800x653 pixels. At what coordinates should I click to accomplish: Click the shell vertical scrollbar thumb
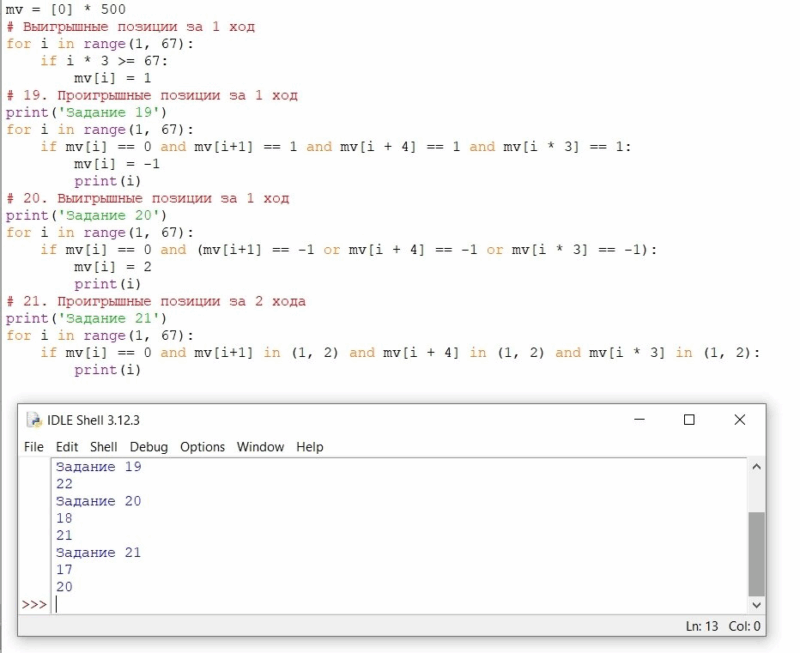(757, 554)
